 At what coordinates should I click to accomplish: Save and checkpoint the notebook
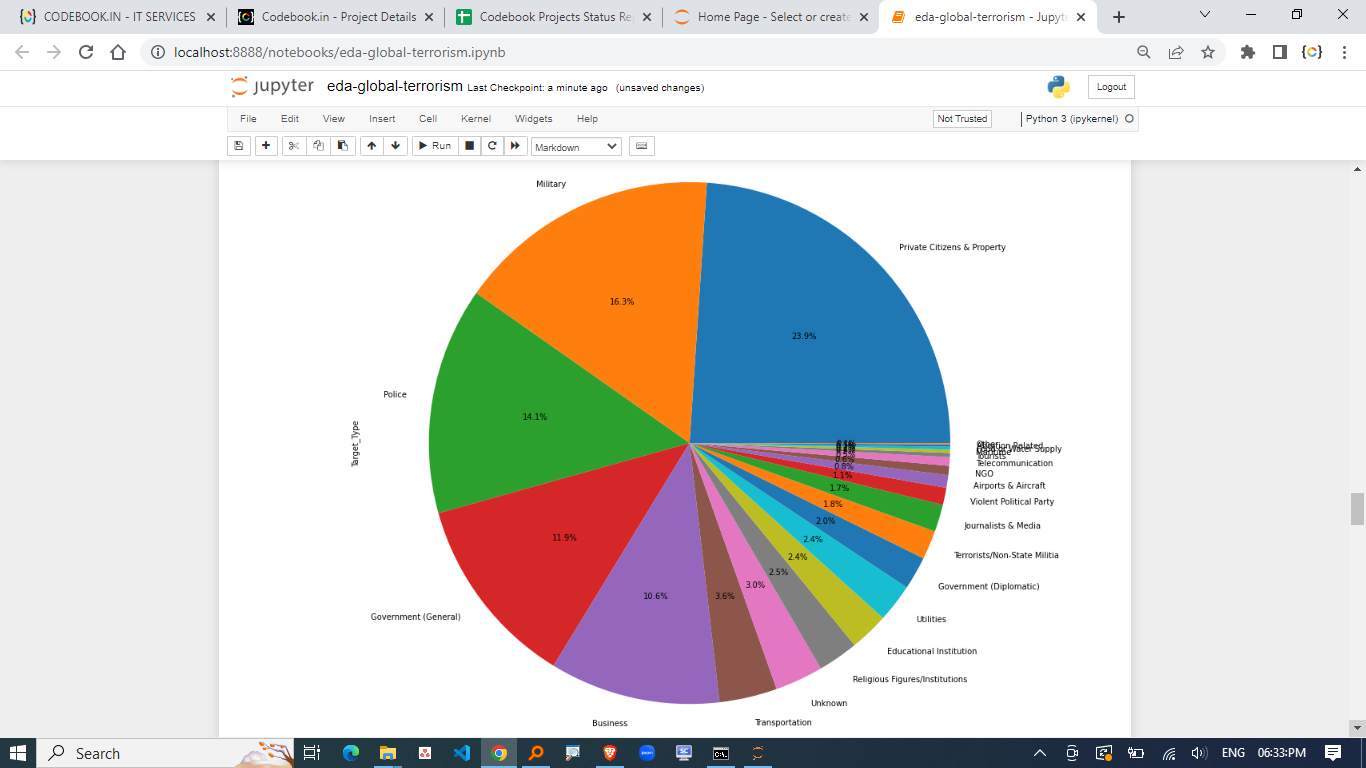coord(239,146)
